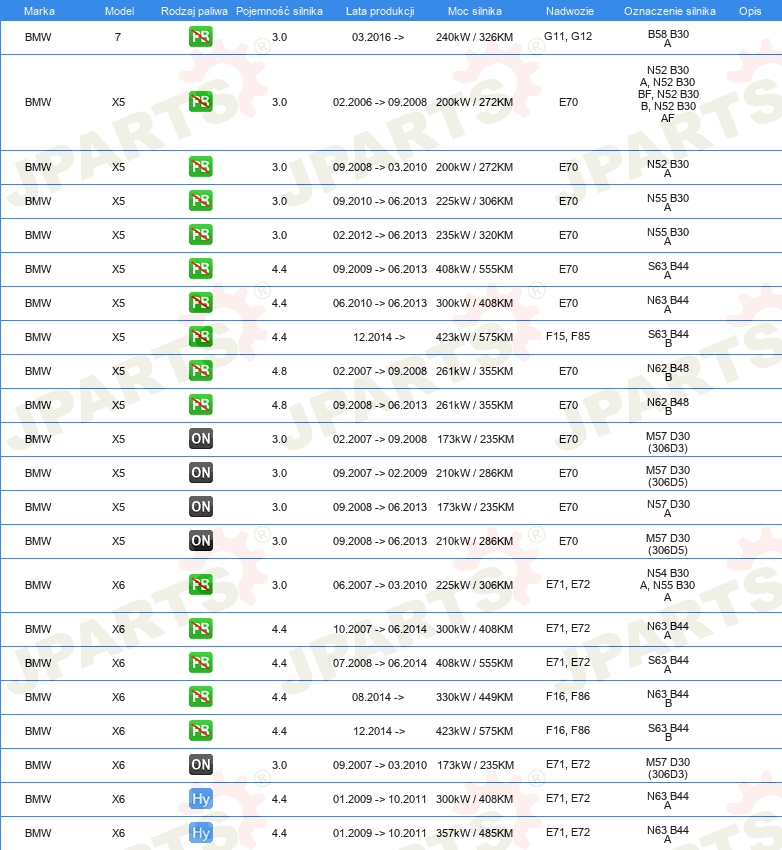
Task: Click petrol icon in X5 06.2010 -> 06.2013 row
Action: [201, 303]
